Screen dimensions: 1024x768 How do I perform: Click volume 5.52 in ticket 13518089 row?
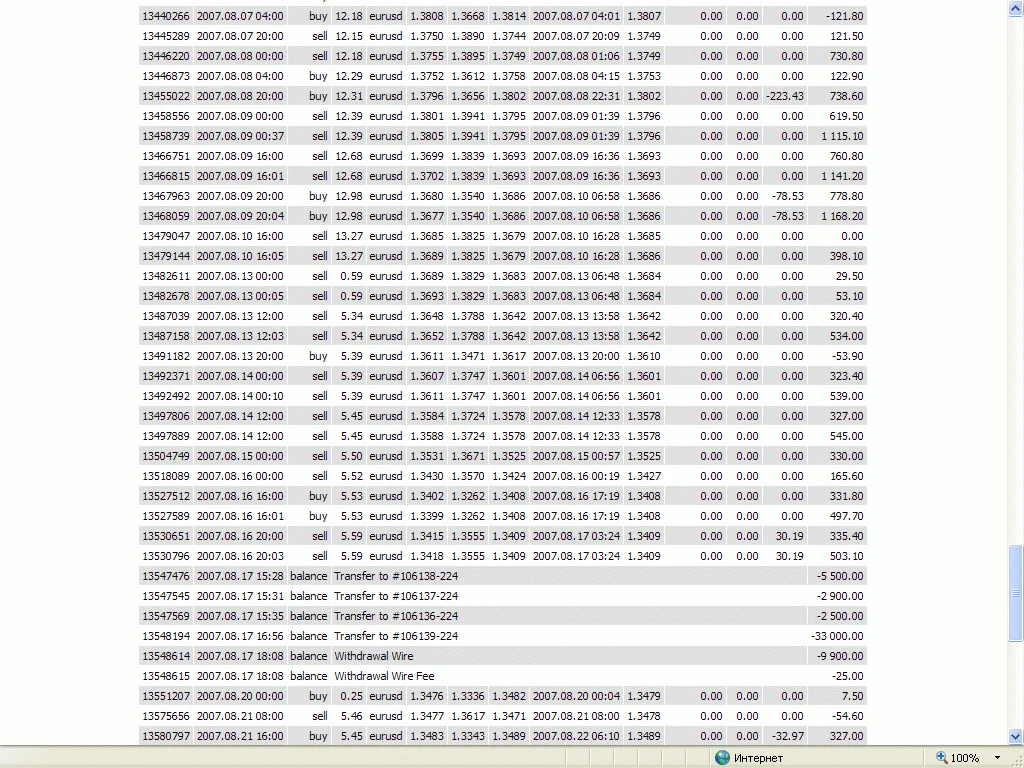pos(351,476)
